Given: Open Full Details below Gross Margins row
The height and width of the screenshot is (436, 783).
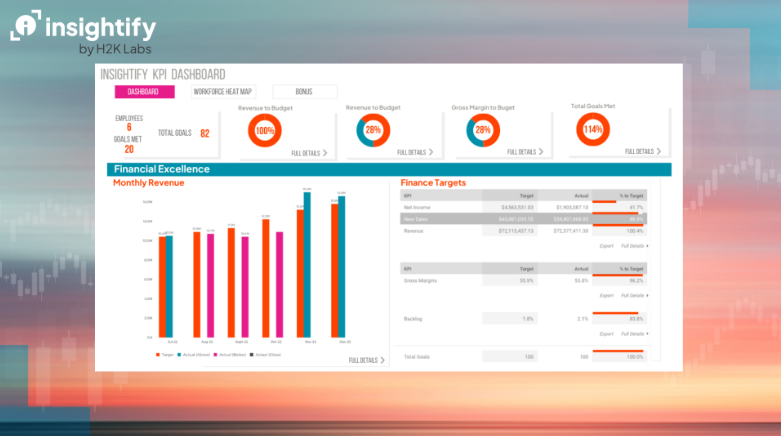Looking at the screenshot, I should [634, 296].
